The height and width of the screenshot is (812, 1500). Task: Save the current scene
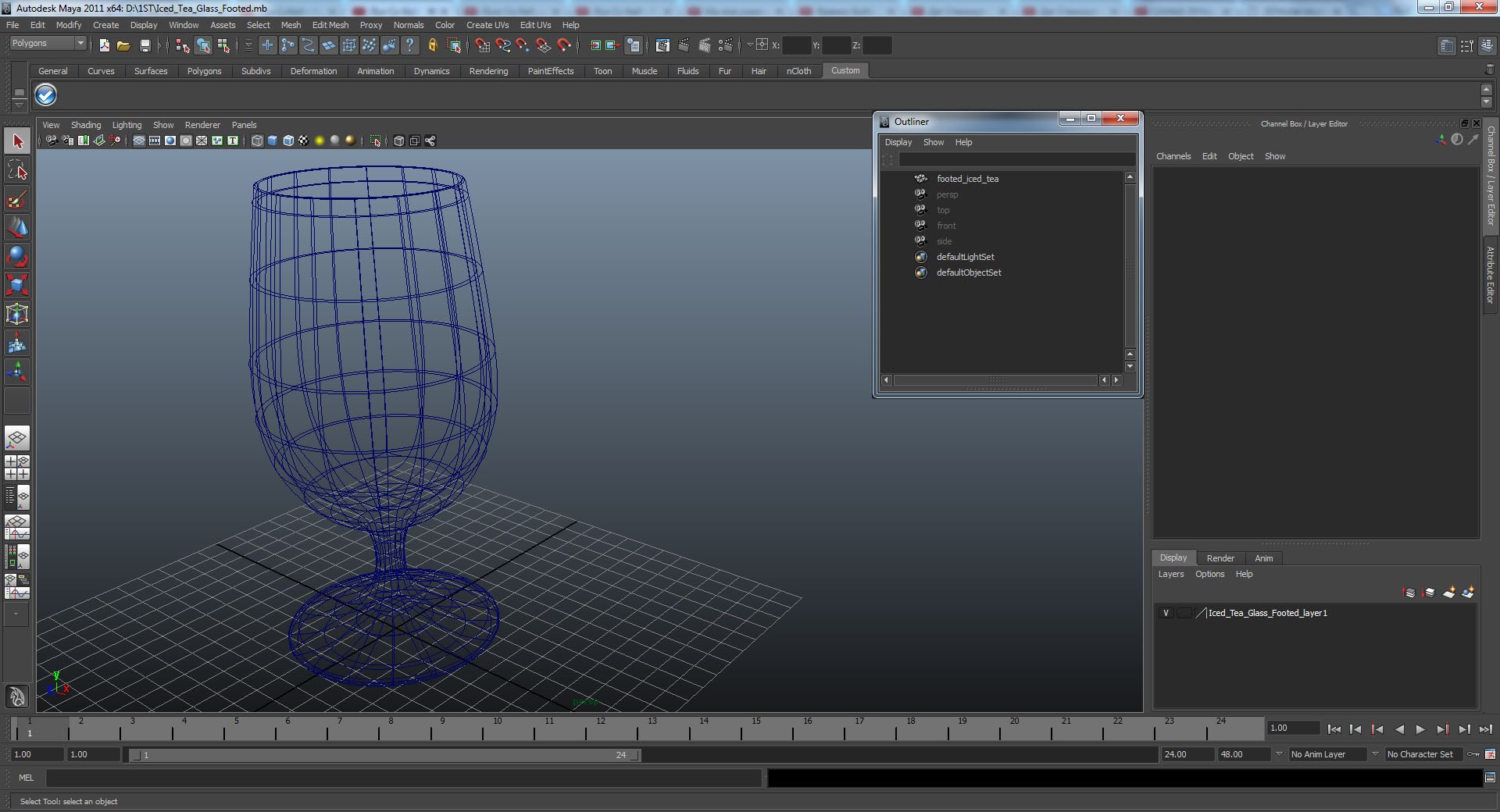(x=145, y=45)
